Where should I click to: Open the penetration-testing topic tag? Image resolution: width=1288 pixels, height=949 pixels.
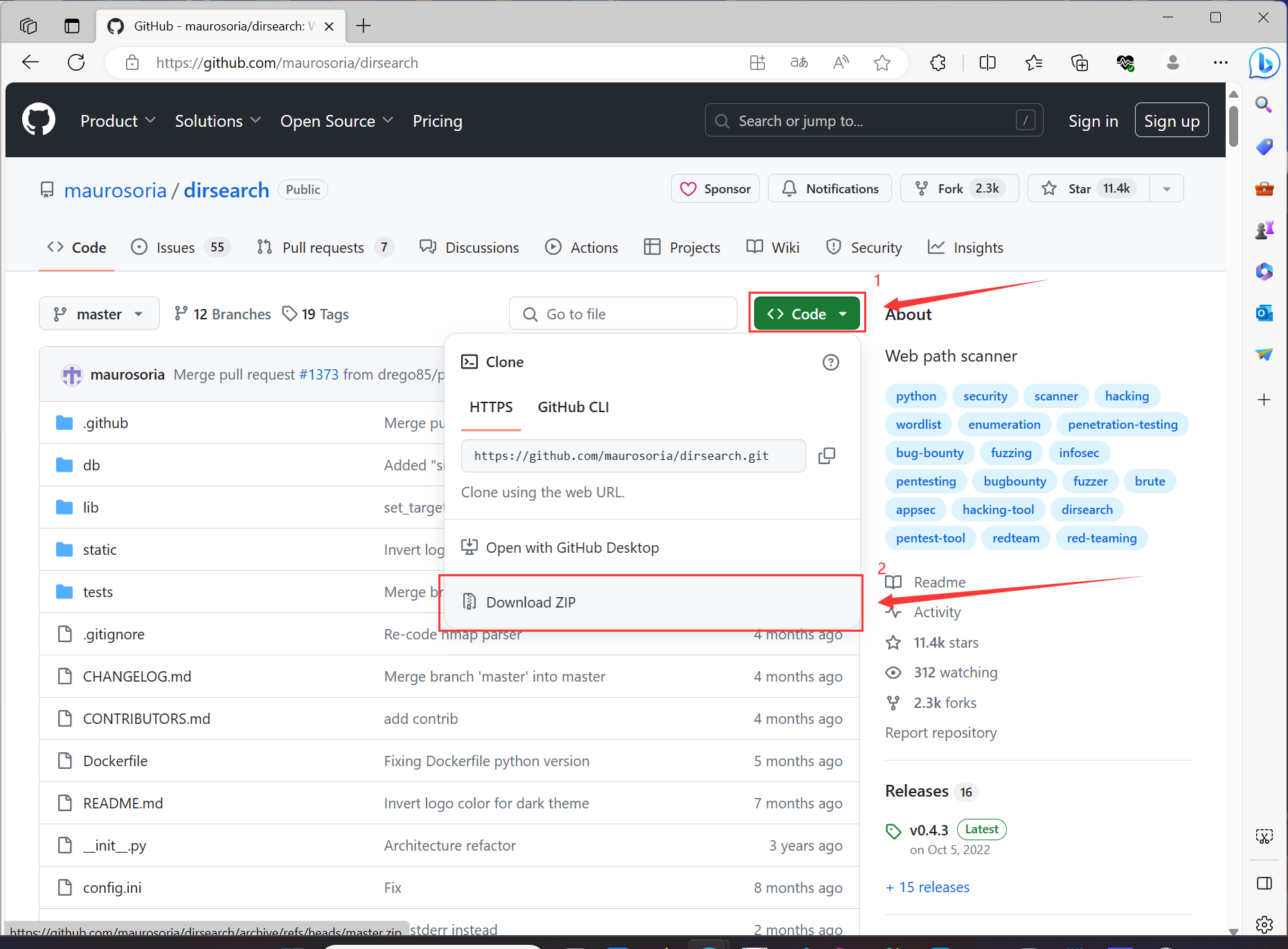[1122, 424]
